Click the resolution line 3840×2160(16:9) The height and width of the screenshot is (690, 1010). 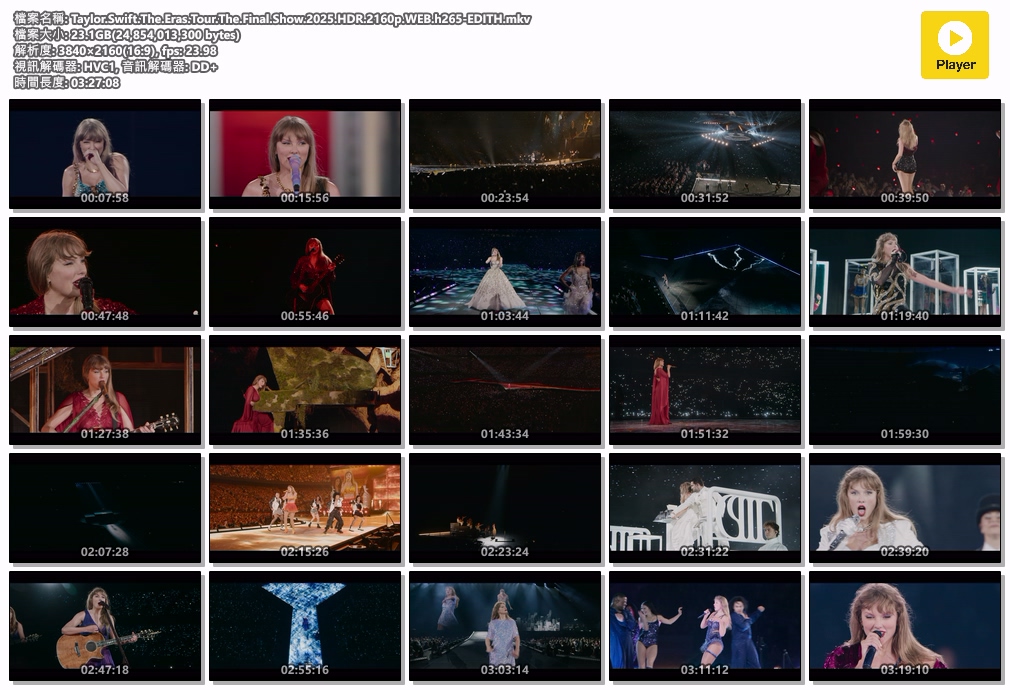pos(115,50)
